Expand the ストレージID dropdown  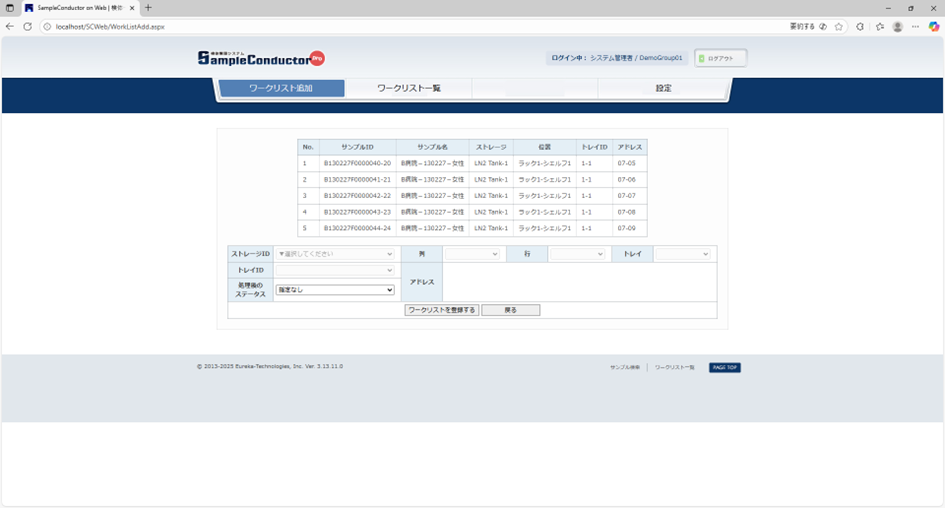click(337, 254)
